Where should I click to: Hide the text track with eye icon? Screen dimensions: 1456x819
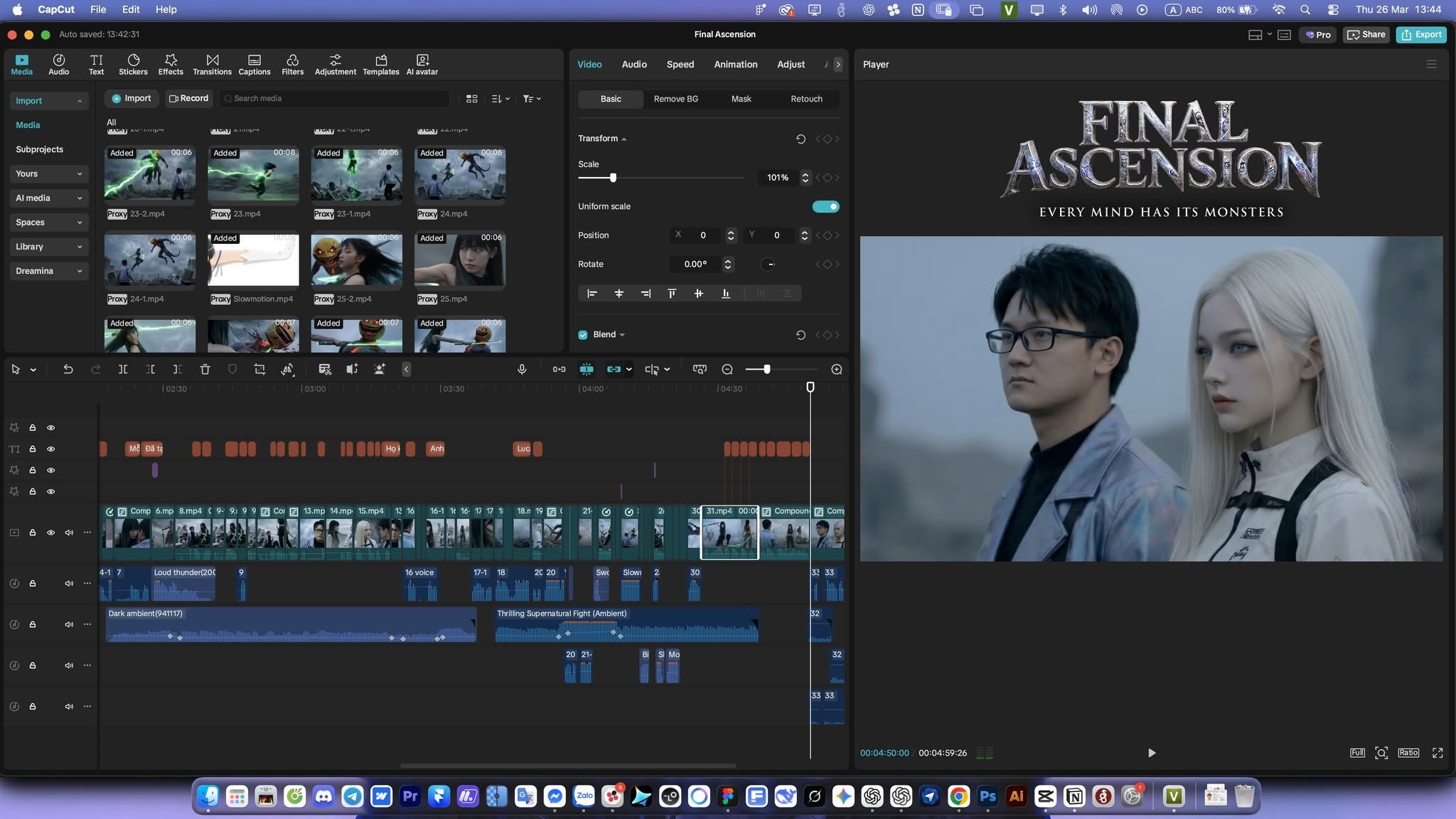click(x=50, y=449)
